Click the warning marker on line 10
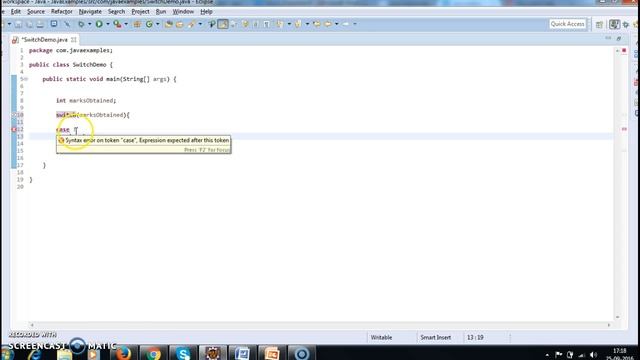This screenshot has width=640, height=360. coord(13,115)
